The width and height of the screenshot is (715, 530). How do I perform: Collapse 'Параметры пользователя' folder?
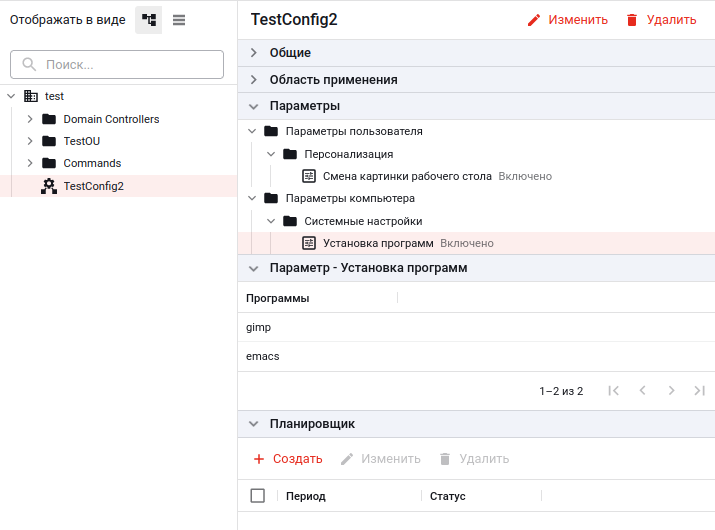point(251,131)
